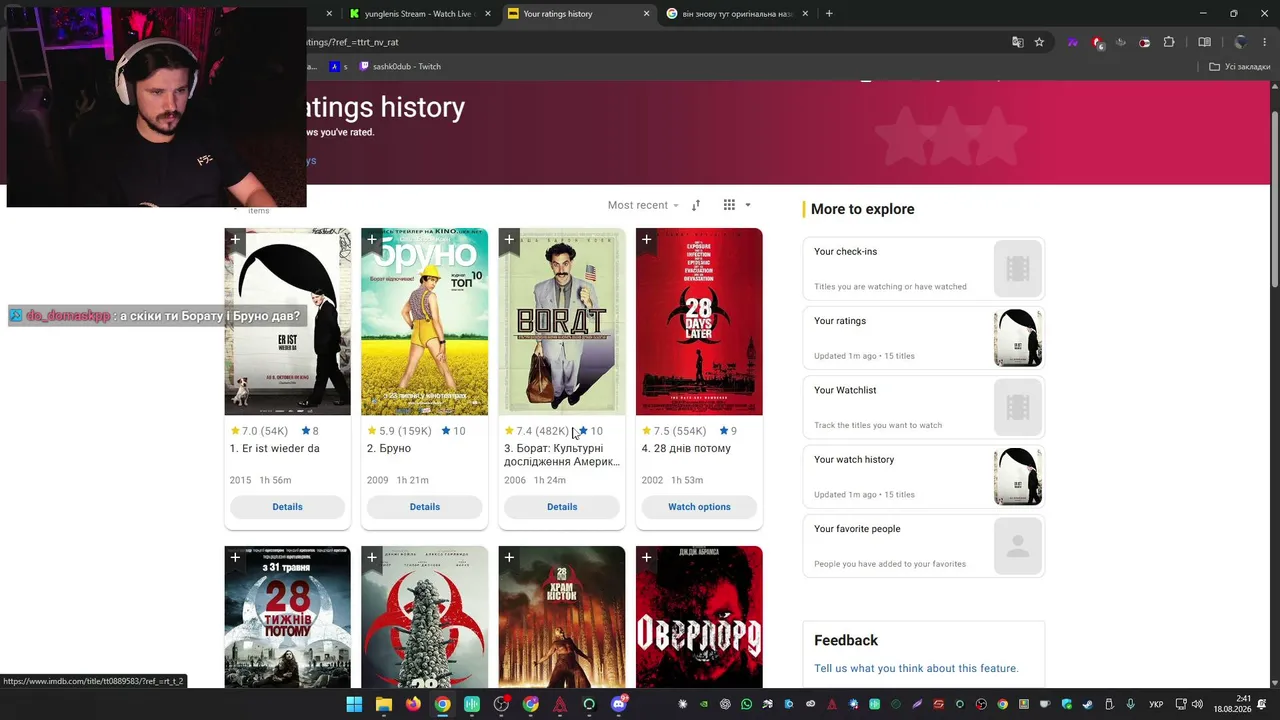Open the Tell us what you think link
The height and width of the screenshot is (720, 1280).
[x=916, y=668]
